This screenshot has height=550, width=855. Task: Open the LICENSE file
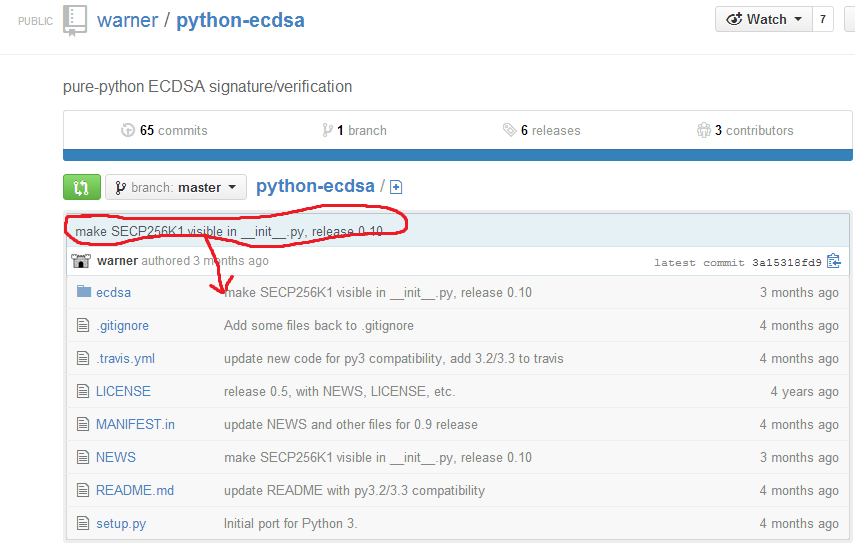(x=123, y=391)
